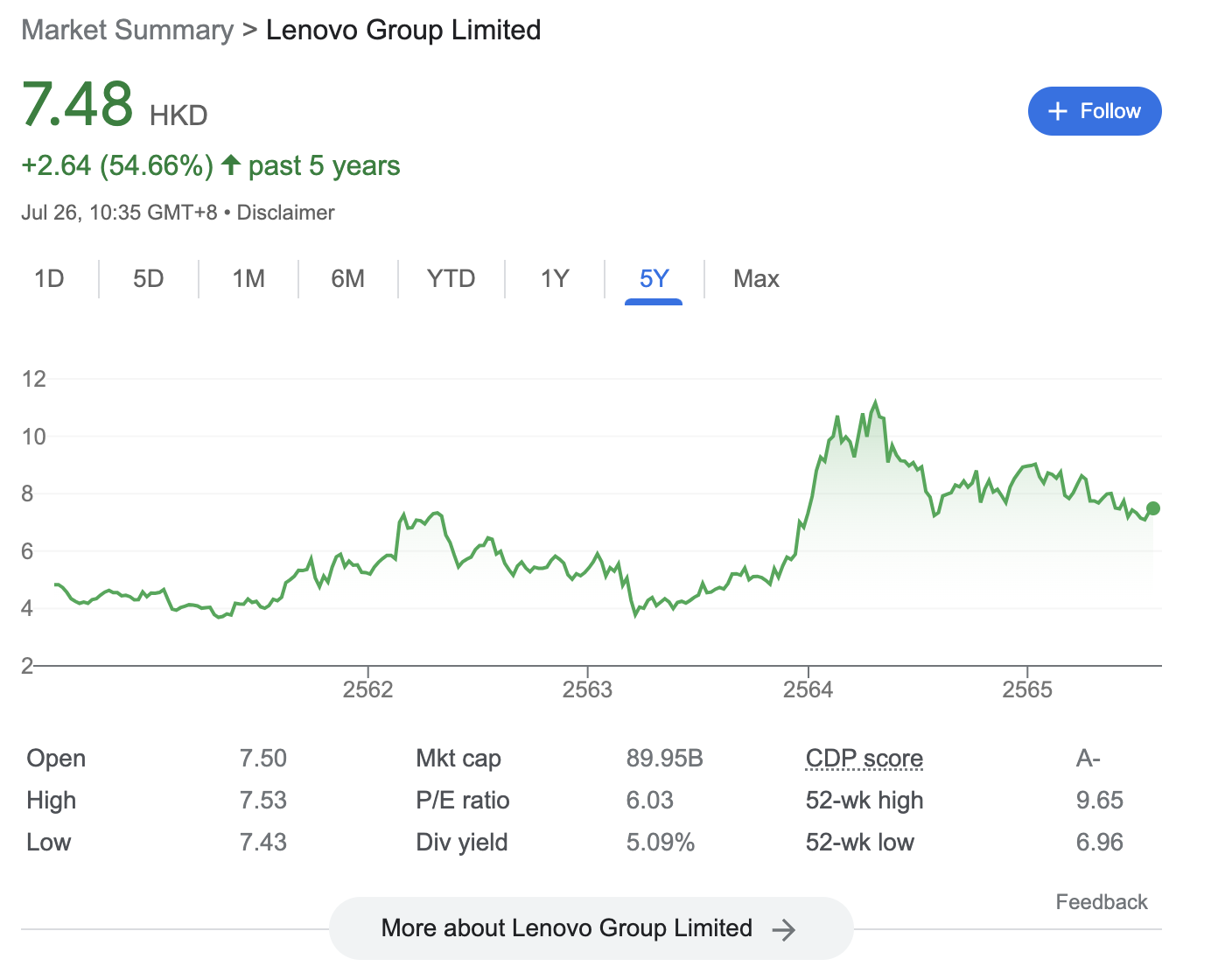Click the 52-wk low label

coord(860,843)
